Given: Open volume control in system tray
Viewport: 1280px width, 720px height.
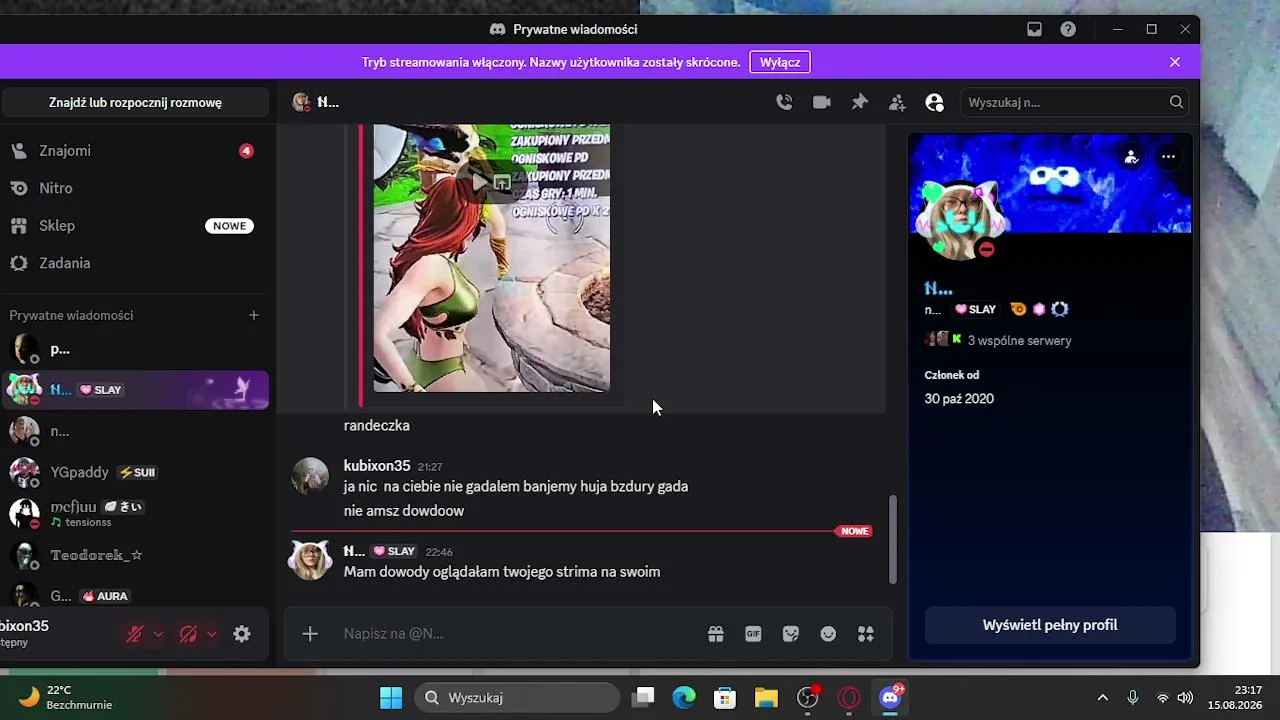Looking at the screenshot, I should (x=1185, y=697).
